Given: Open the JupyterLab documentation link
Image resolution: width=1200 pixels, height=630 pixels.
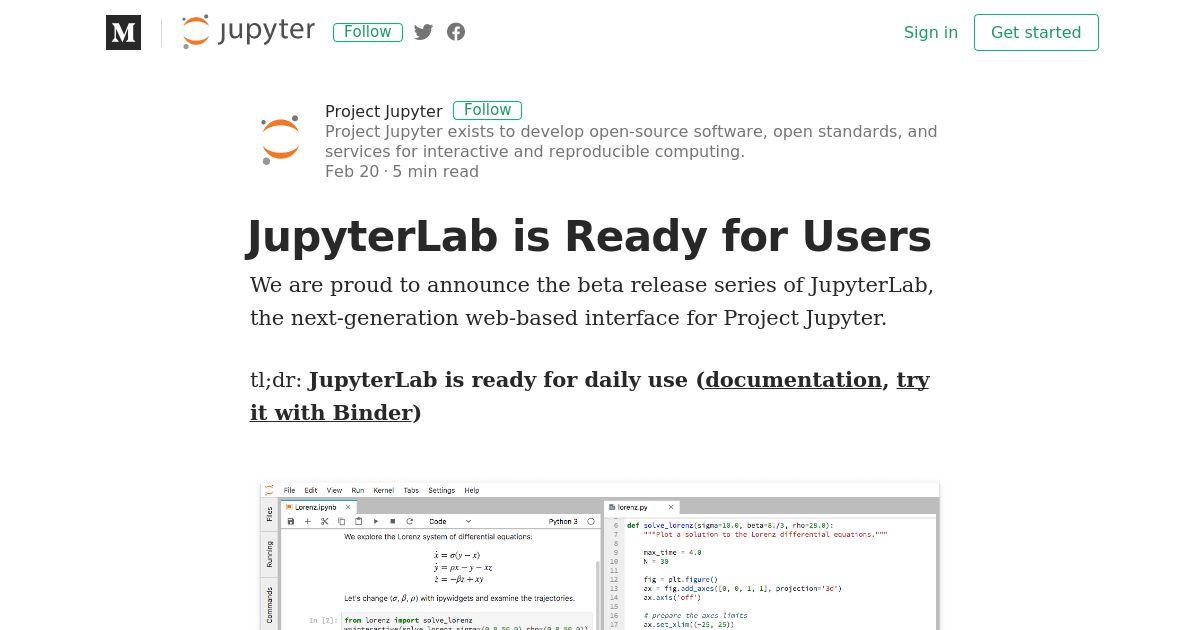Looking at the screenshot, I should (x=793, y=380).
